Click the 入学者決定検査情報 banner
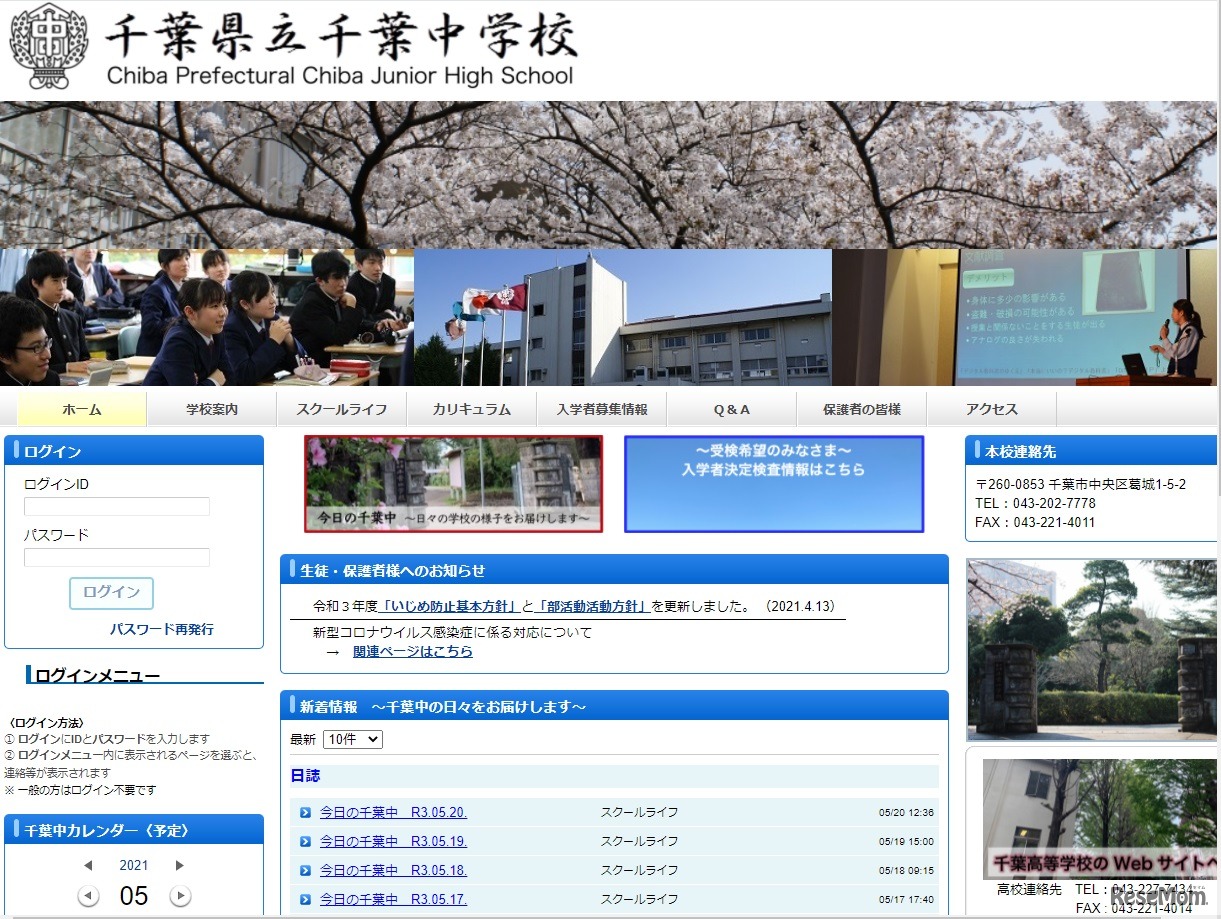 pos(774,484)
